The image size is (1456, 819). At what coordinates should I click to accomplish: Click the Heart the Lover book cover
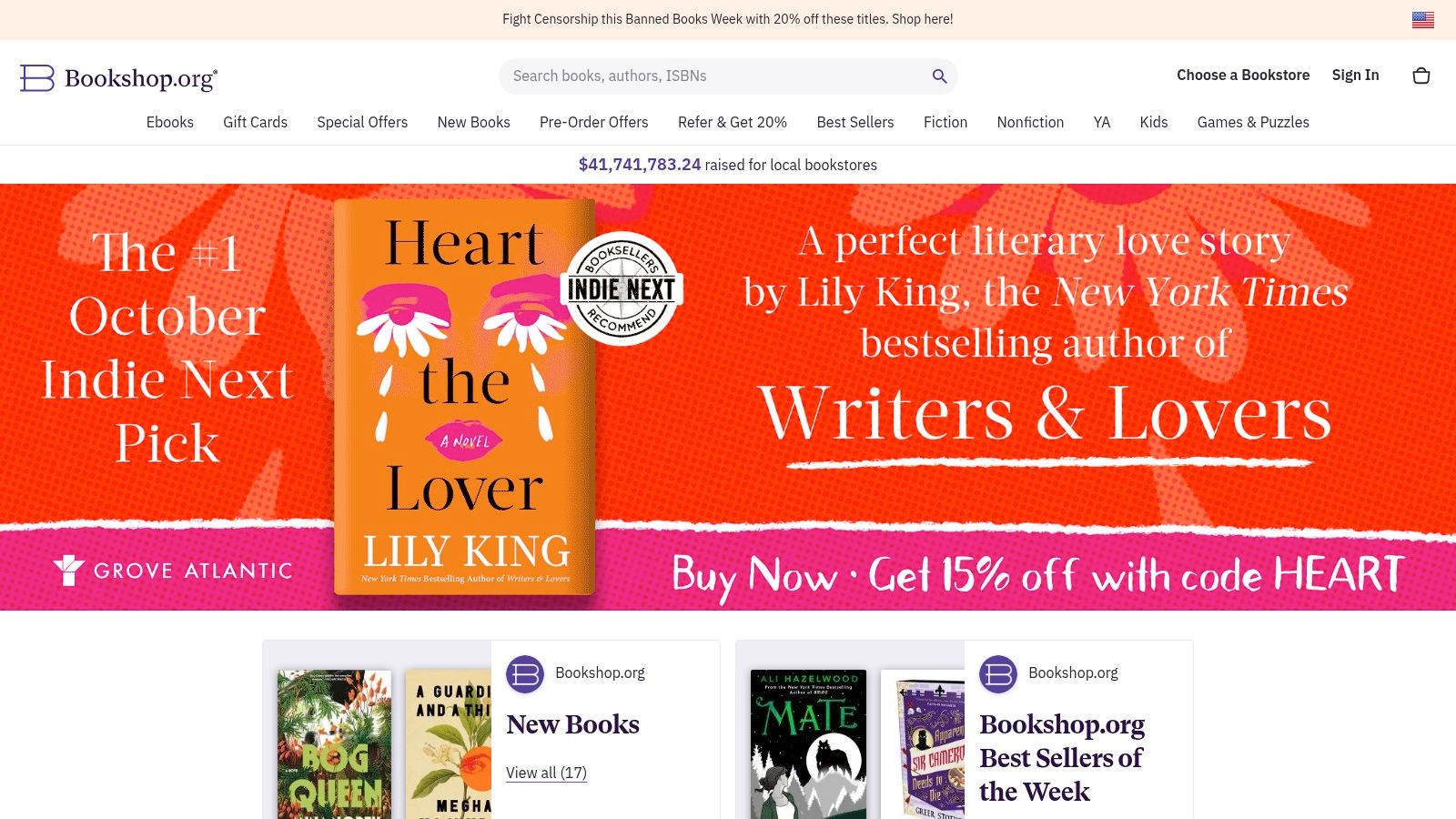tap(465, 397)
